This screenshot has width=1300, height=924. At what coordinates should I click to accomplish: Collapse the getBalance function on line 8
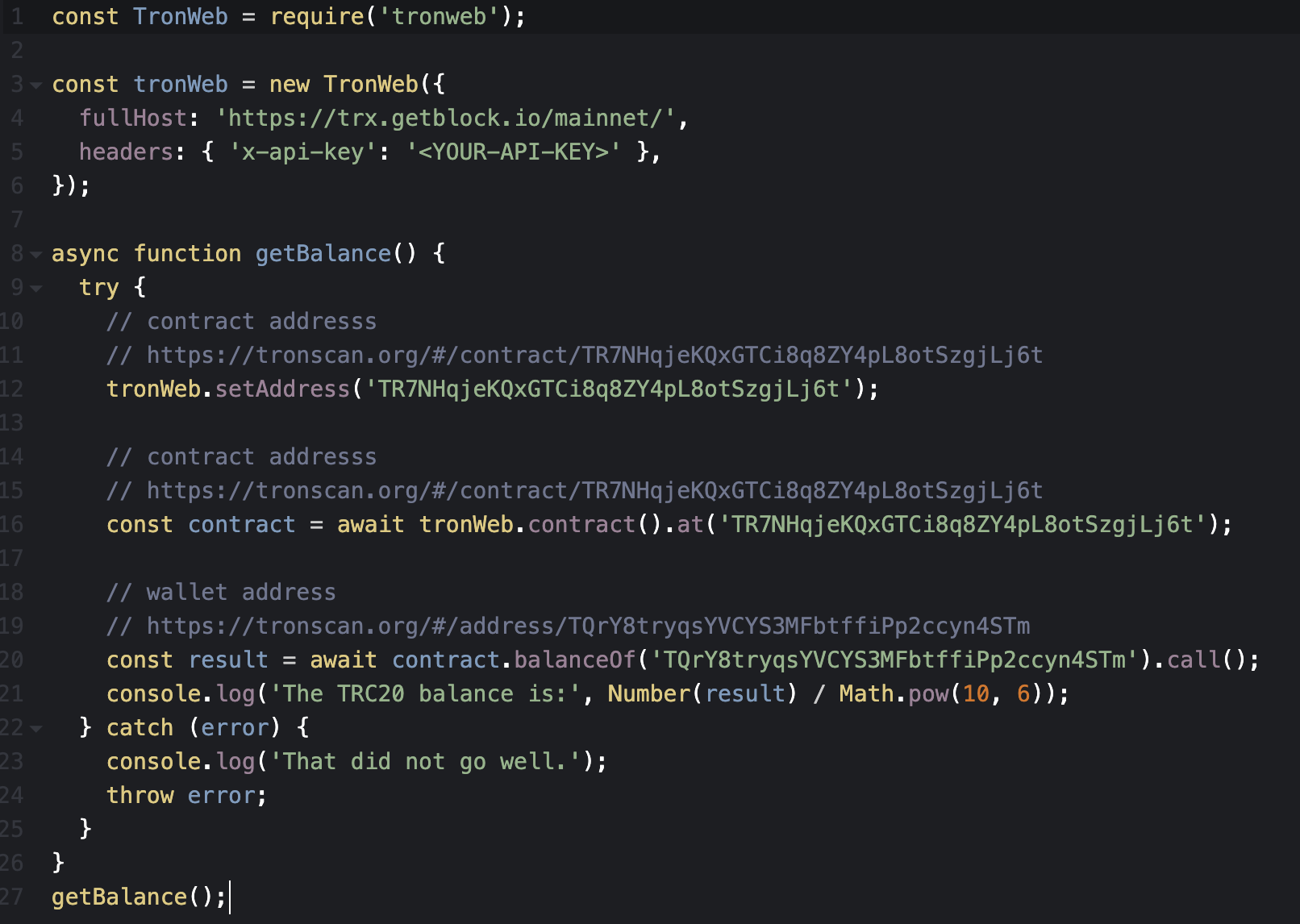pyautogui.click(x=35, y=253)
